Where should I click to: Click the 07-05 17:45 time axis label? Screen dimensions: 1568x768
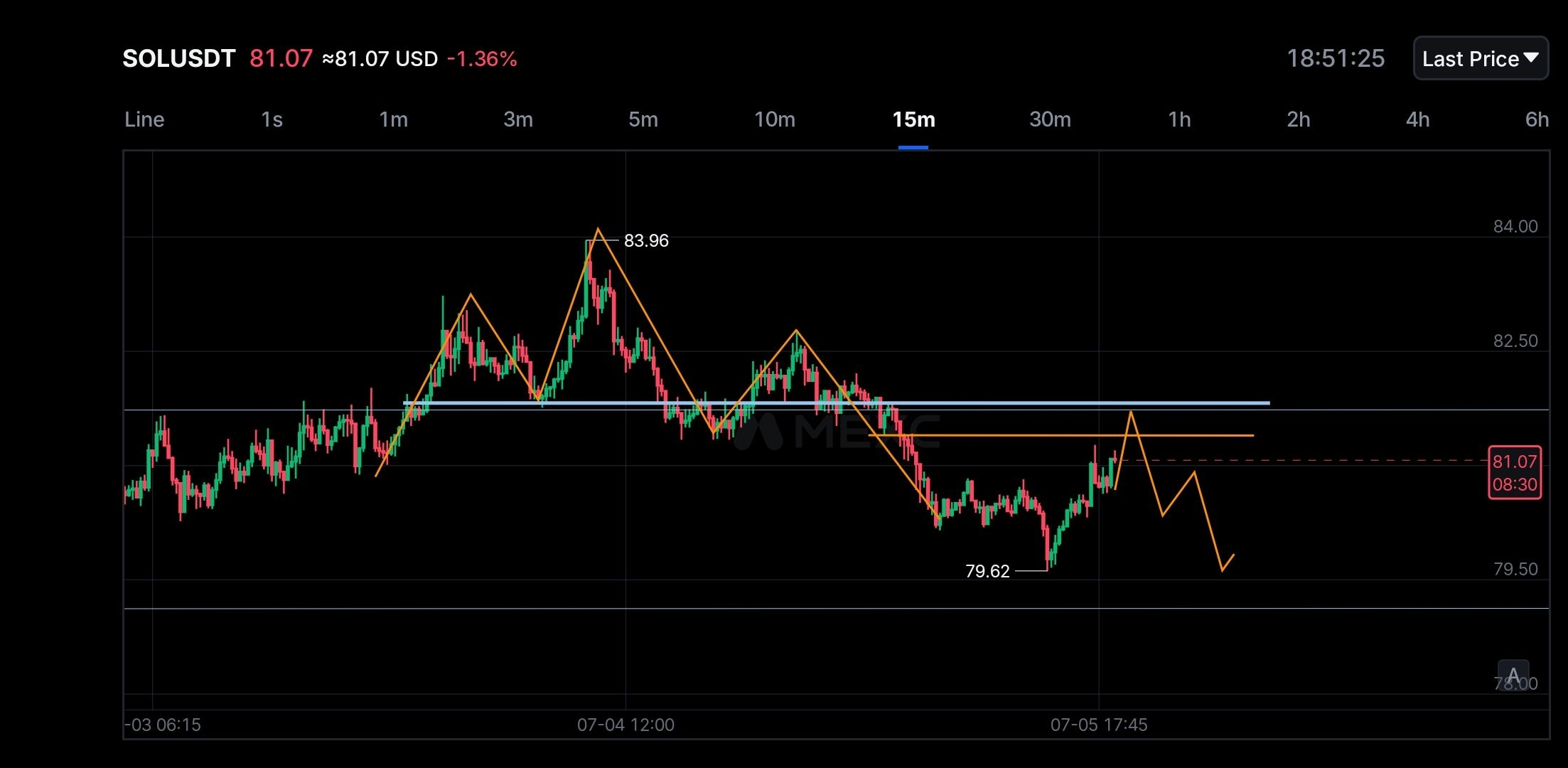1099,725
